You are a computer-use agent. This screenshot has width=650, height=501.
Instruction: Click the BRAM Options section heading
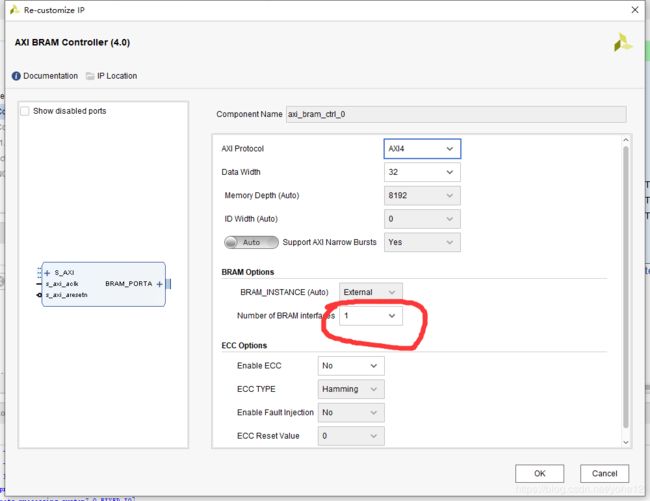[x=248, y=272]
